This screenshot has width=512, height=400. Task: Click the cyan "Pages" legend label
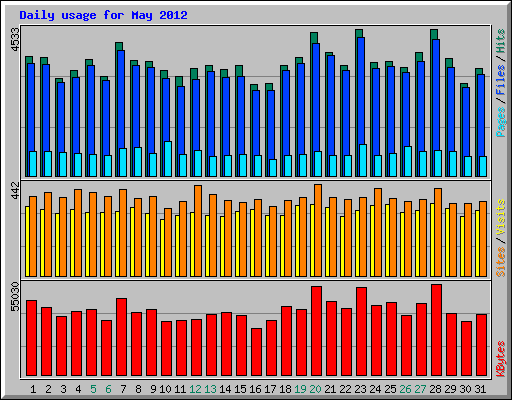click(x=501, y=122)
